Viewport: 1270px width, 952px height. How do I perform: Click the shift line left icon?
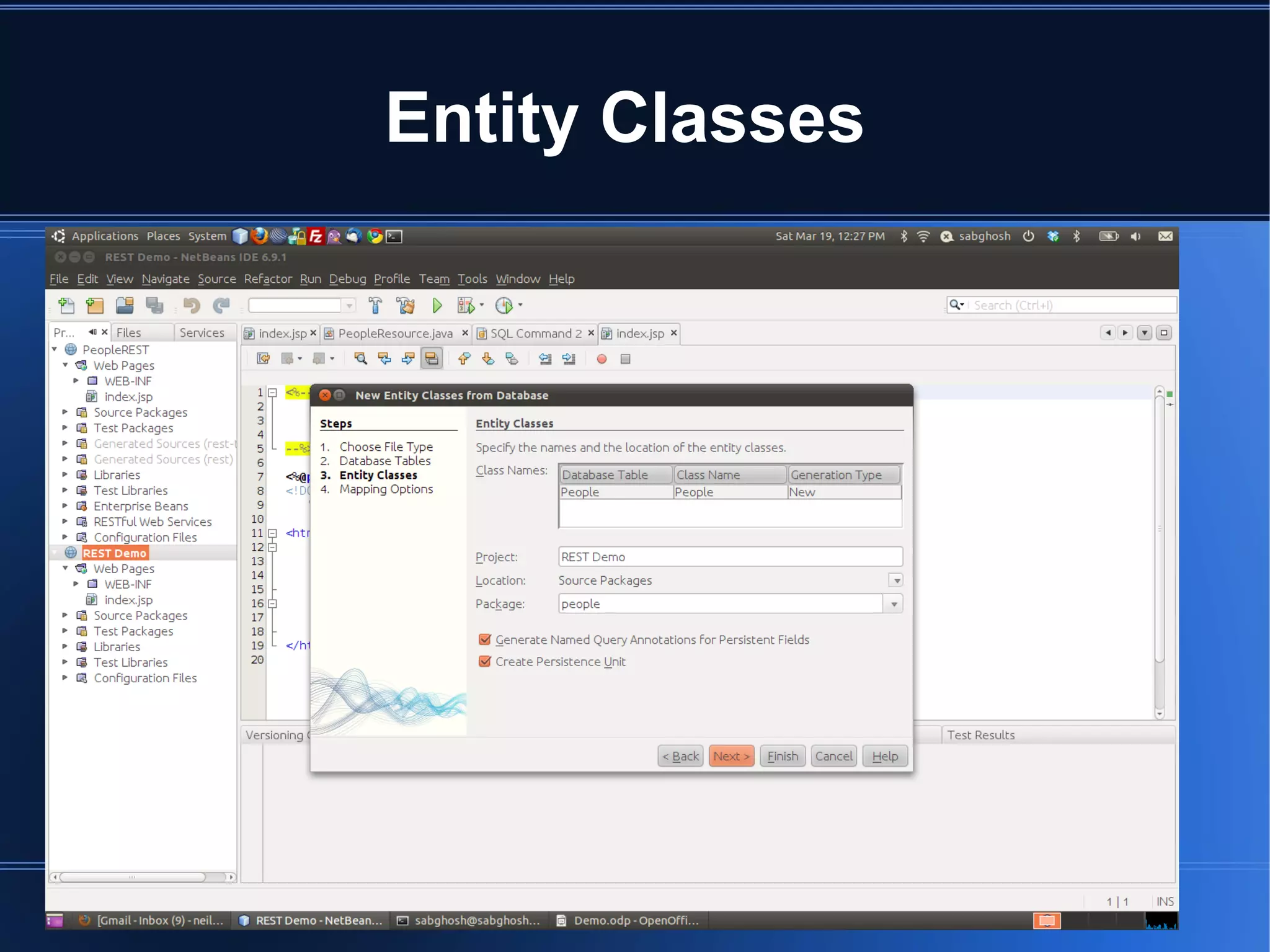[x=545, y=358]
